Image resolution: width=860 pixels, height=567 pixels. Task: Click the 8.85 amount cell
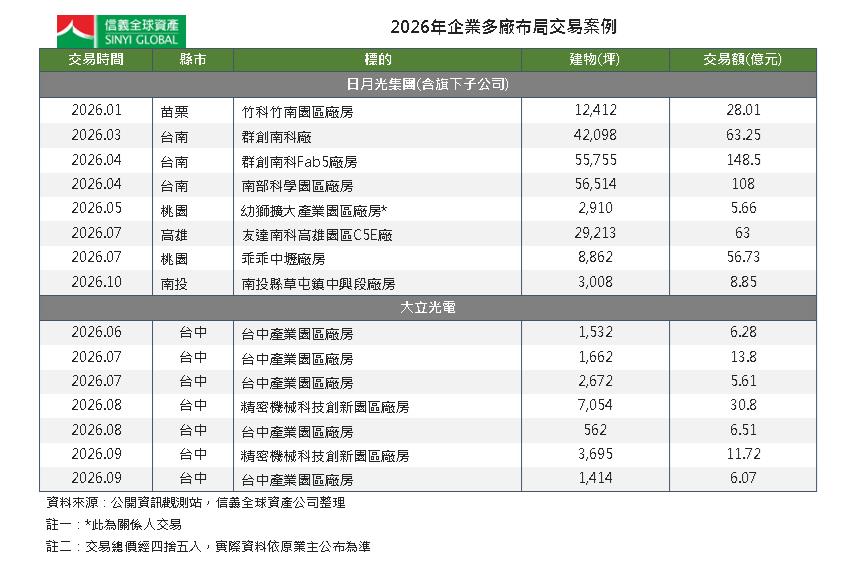click(743, 282)
